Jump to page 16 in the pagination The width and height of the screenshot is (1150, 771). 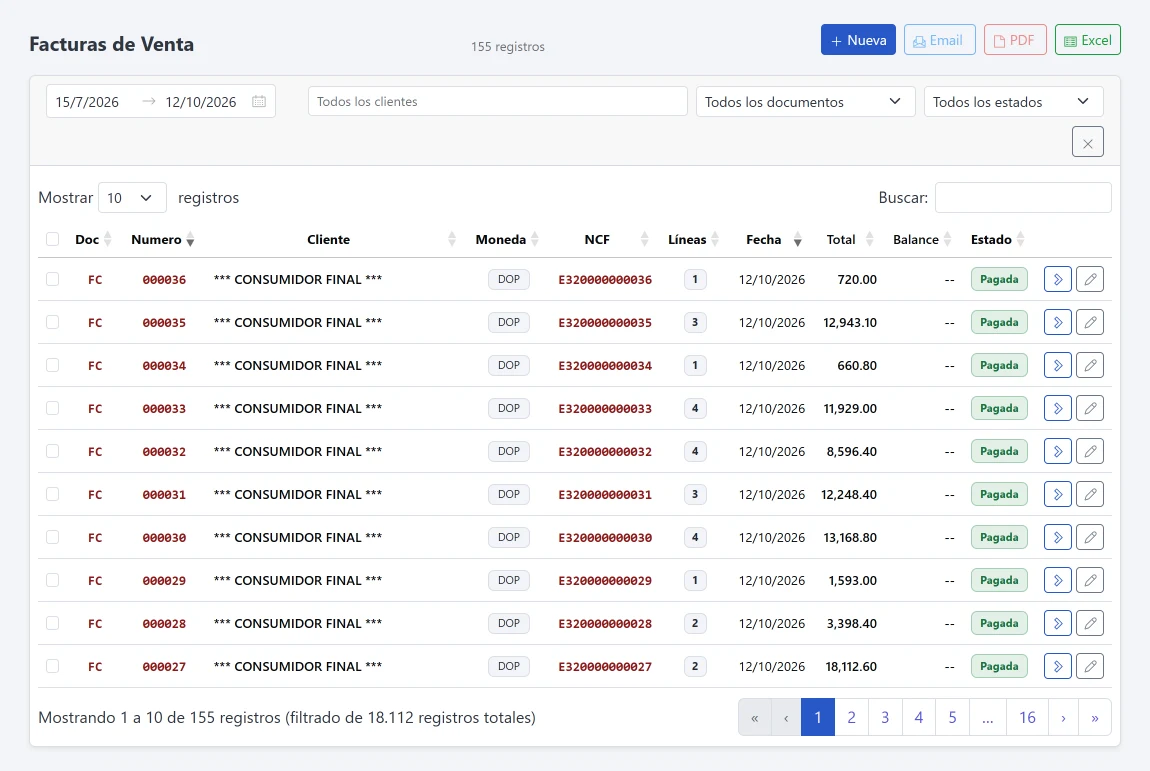tap(1027, 717)
